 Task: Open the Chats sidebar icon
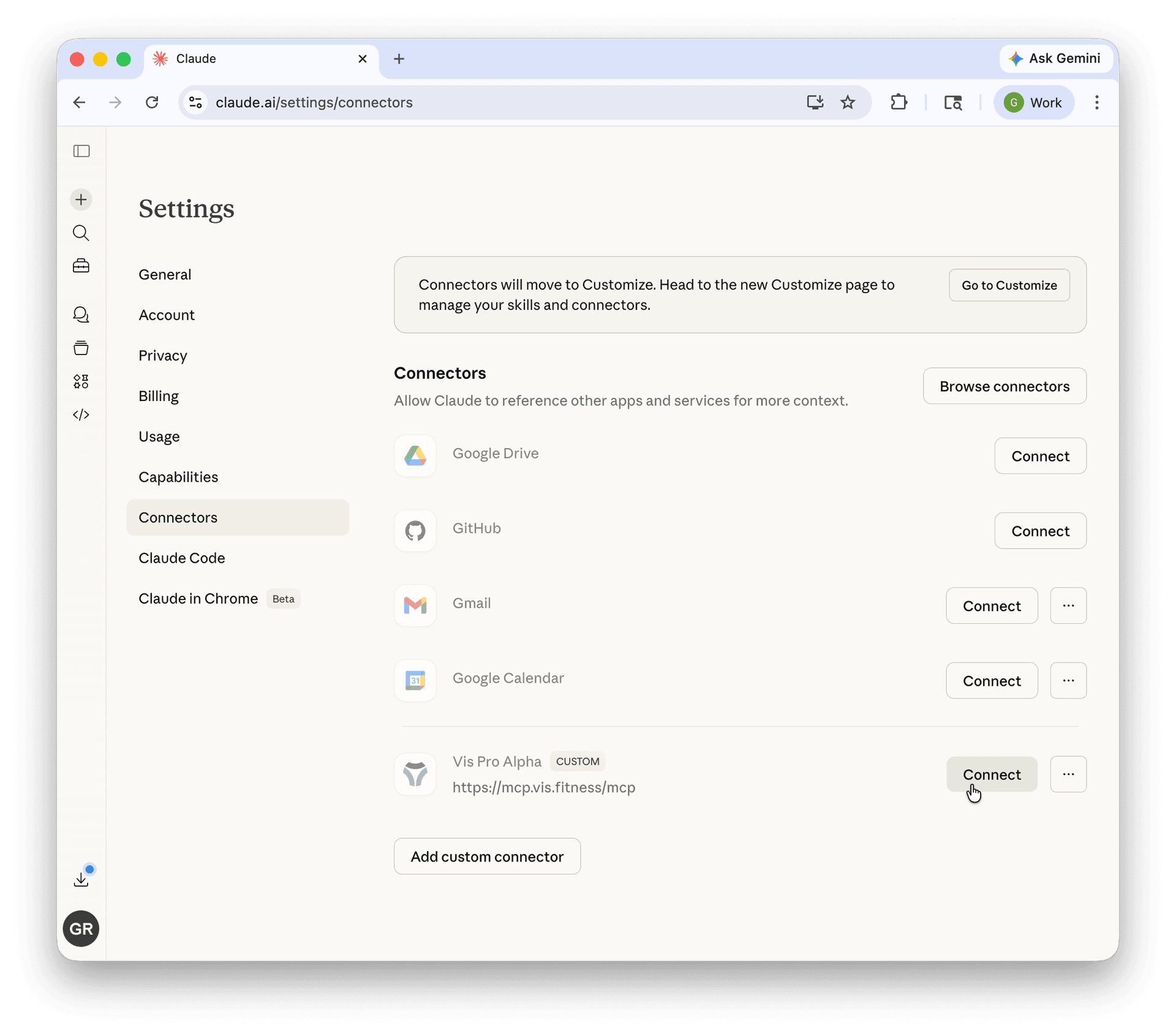pyautogui.click(x=81, y=315)
